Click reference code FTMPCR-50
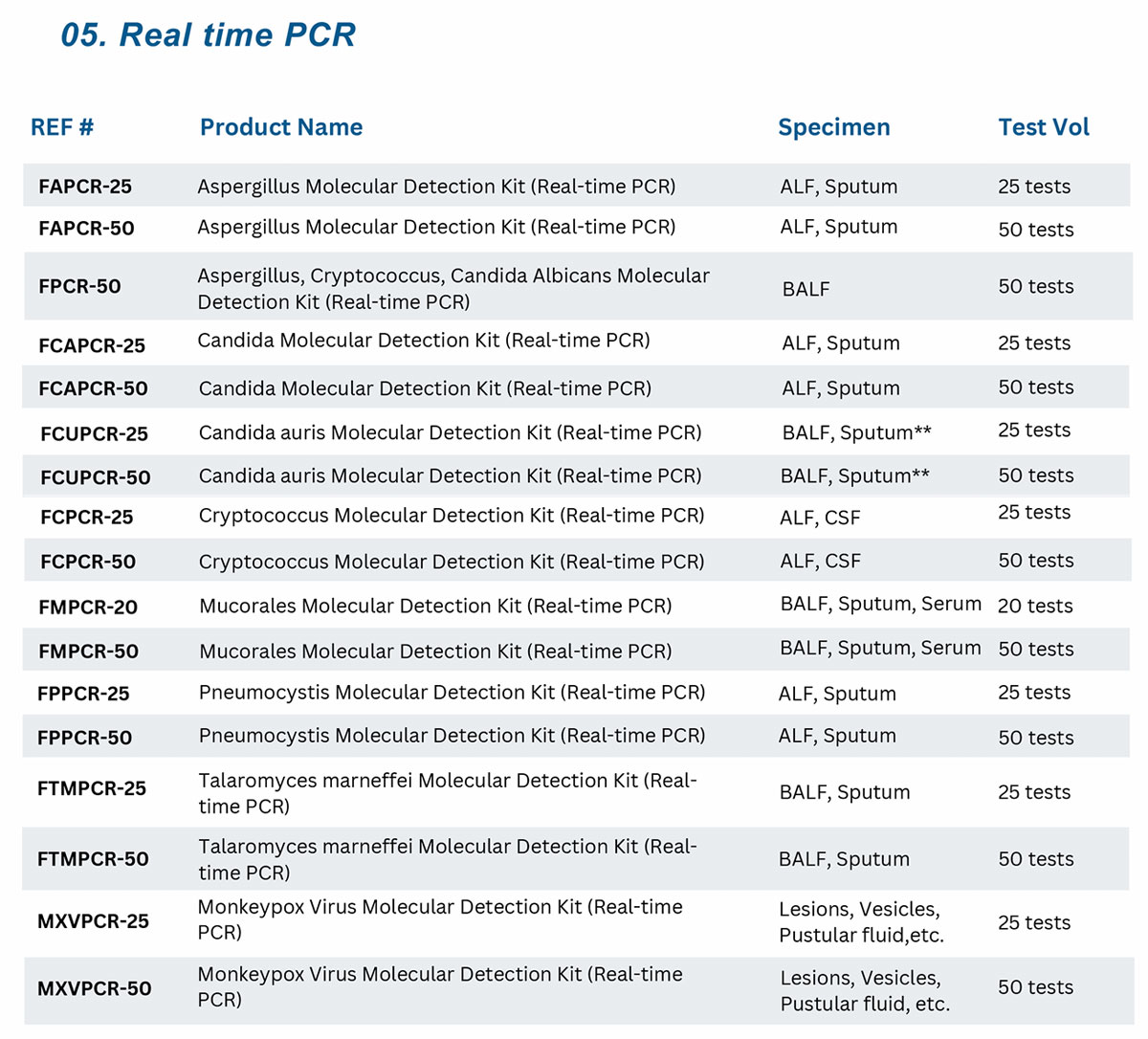 coord(93,859)
